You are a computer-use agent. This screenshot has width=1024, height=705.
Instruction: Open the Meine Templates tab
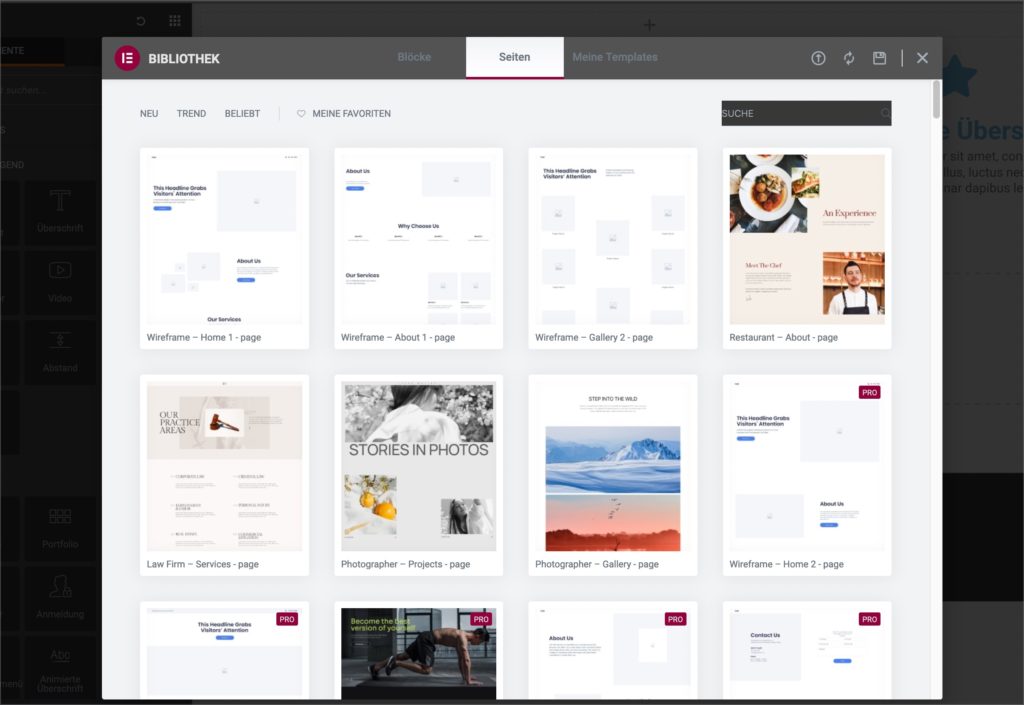coord(615,57)
